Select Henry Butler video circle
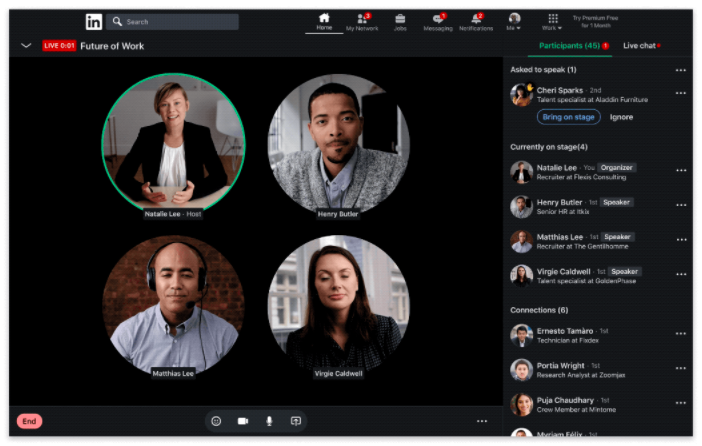The height and width of the screenshot is (446, 702). (x=338, y=144)
